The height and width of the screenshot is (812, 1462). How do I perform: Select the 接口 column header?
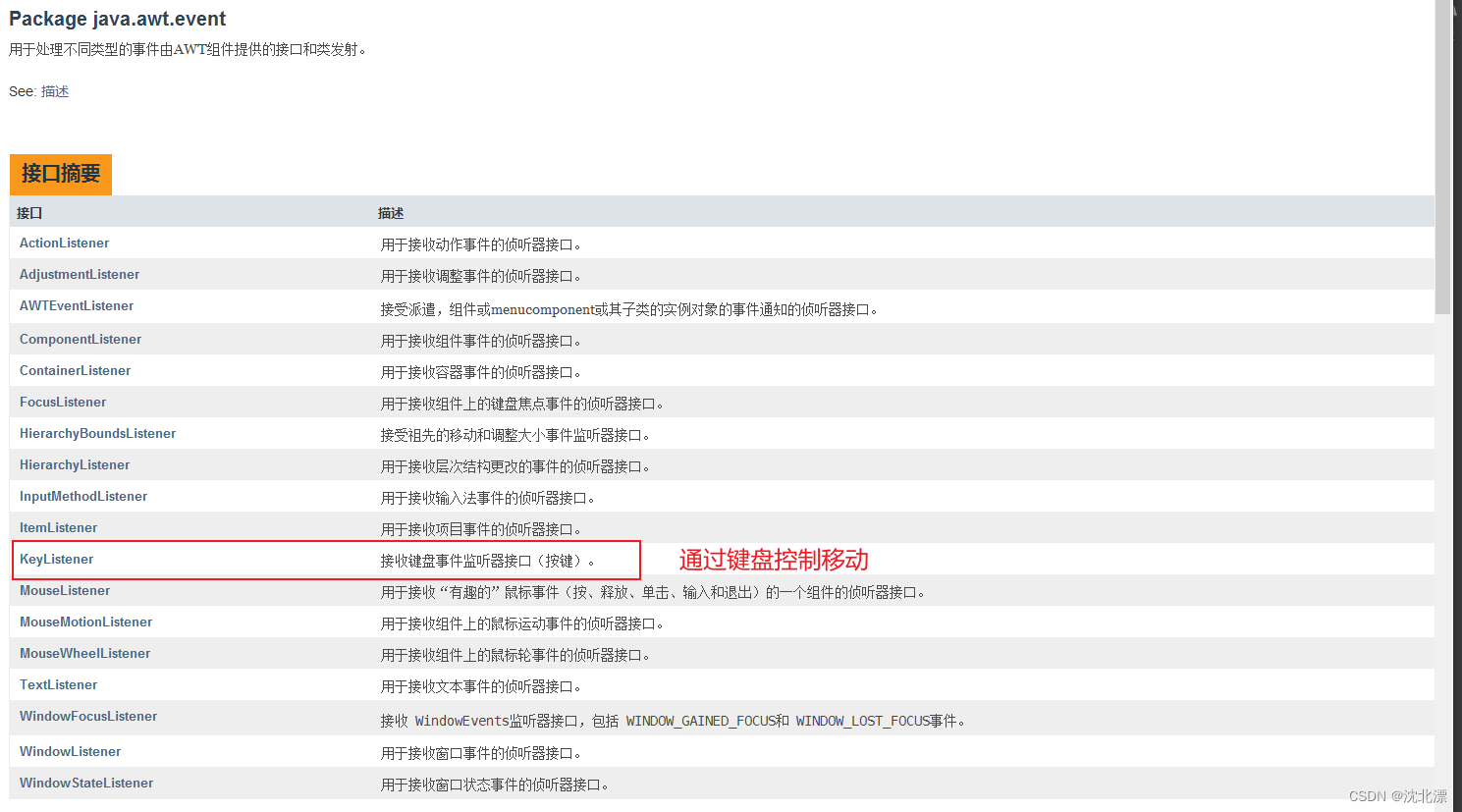click(x=28, y=213)
